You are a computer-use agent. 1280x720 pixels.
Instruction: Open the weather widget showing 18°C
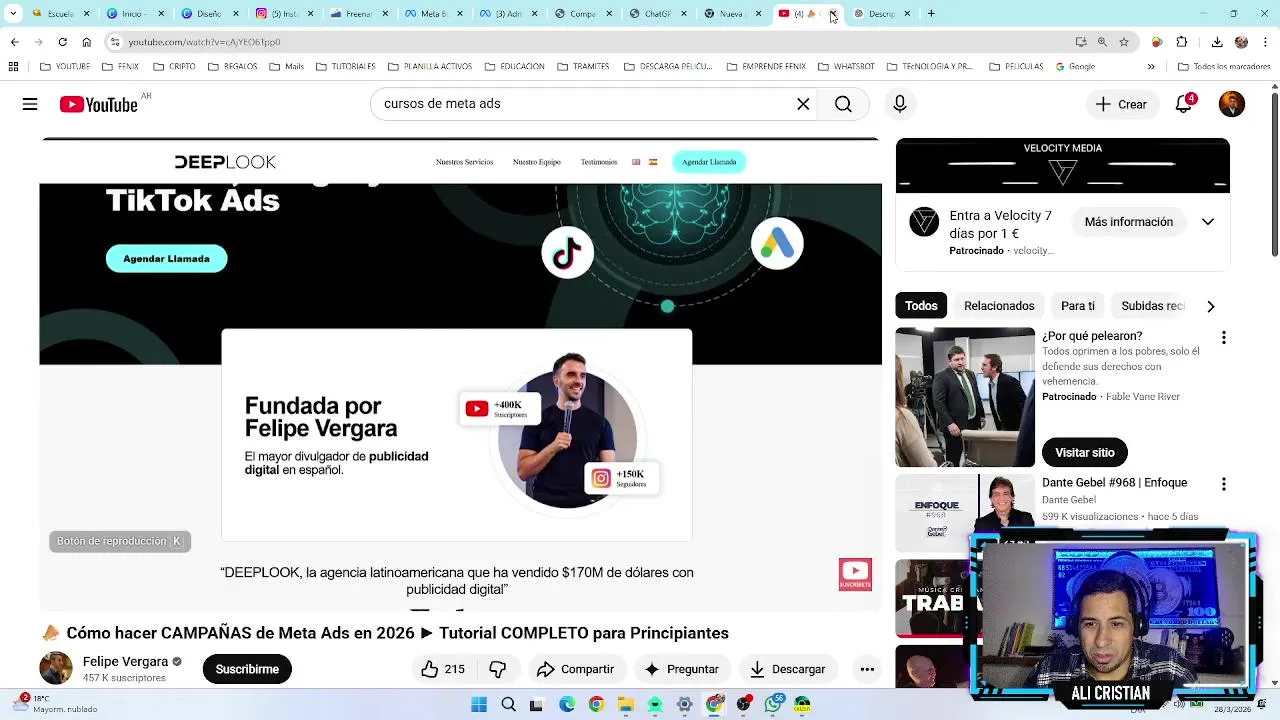pos(55,704)
